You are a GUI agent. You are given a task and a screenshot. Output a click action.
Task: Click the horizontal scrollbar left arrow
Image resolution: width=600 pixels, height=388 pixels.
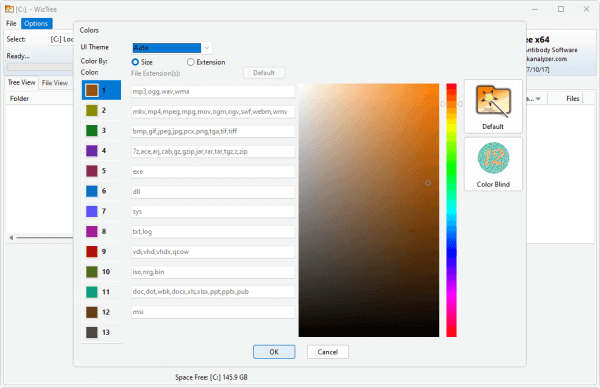11,238
